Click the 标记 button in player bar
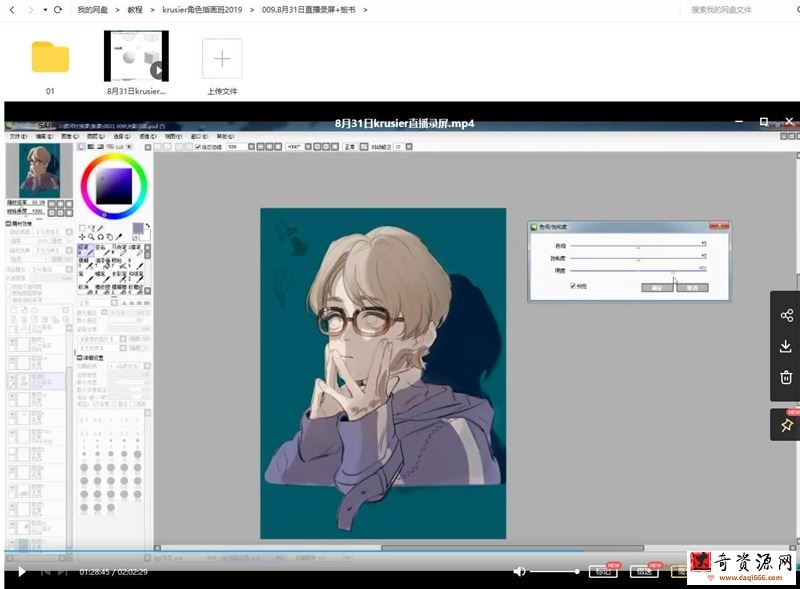This screenshot has width=800, height=589. pyautogui.click(x=603, y=572)
